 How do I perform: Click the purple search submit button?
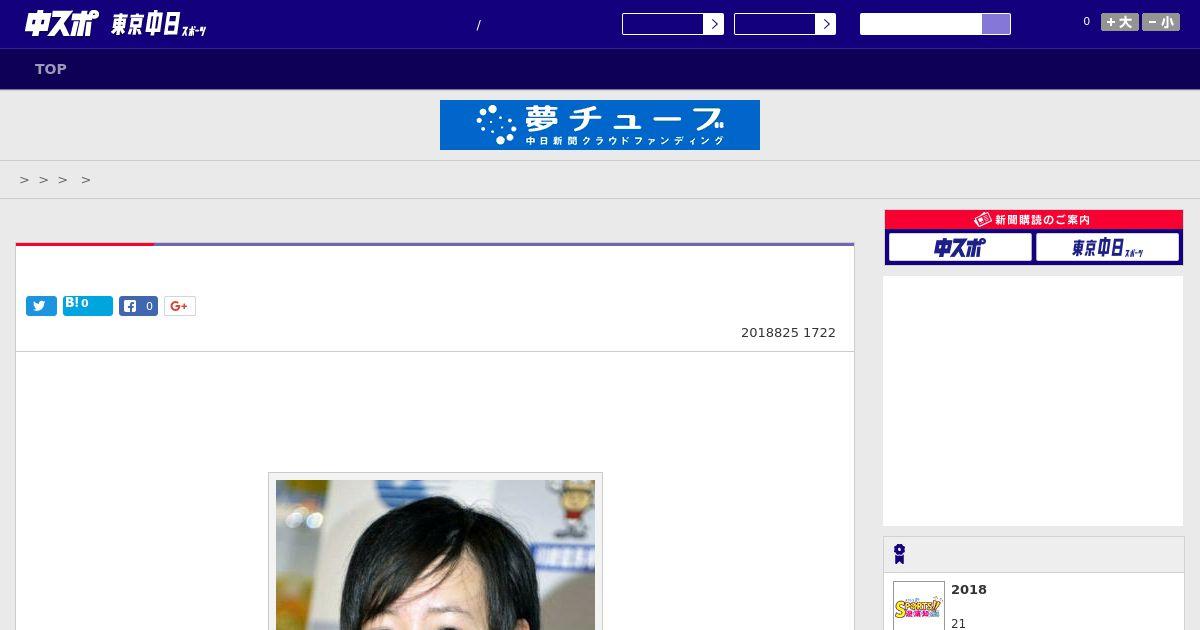tap(996, 24)
